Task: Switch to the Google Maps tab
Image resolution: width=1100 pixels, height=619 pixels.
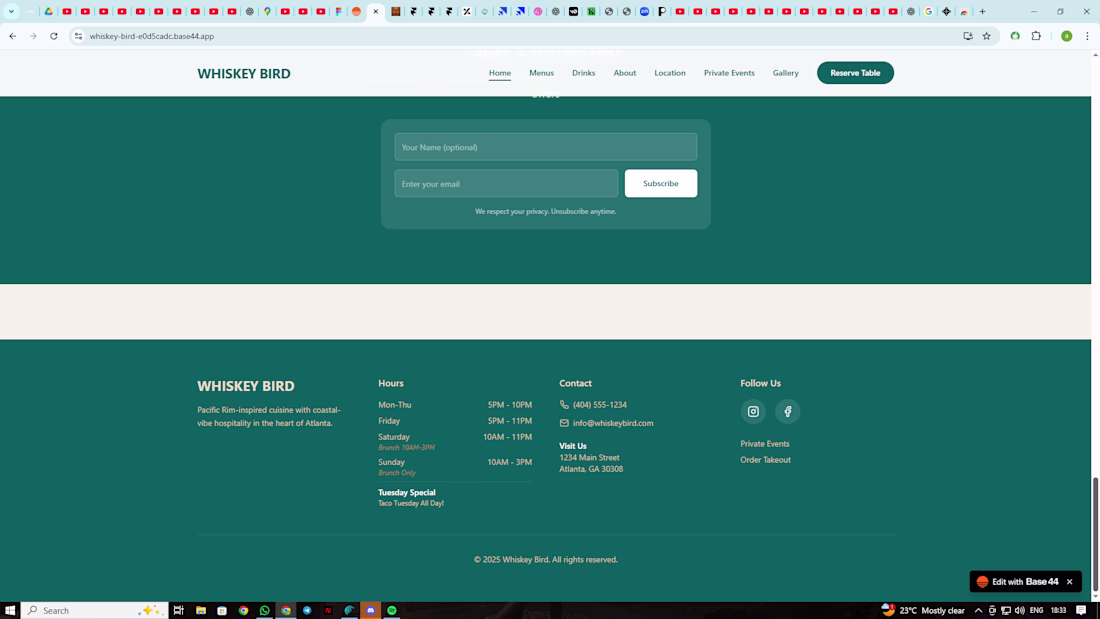Action: (267, 11)
